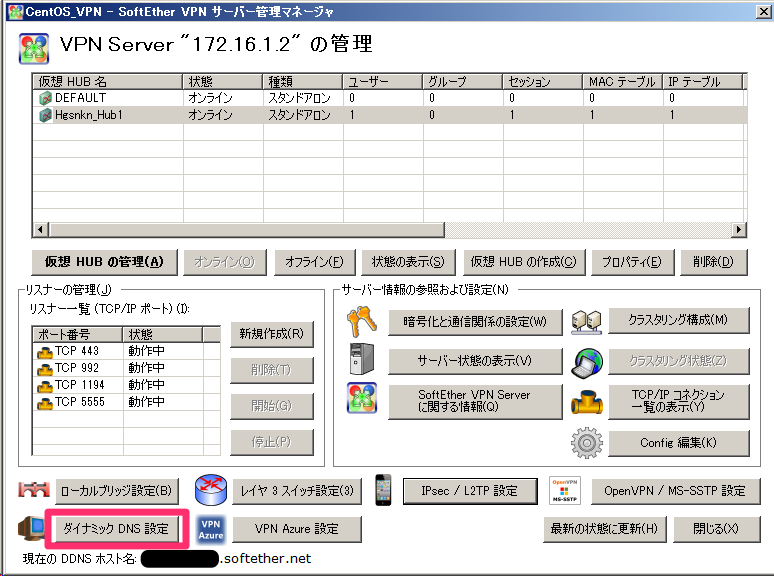The width and height of the screenshot is (774, 576).
Task: Open hub プロパティ(E)
Action: (631, 262)
